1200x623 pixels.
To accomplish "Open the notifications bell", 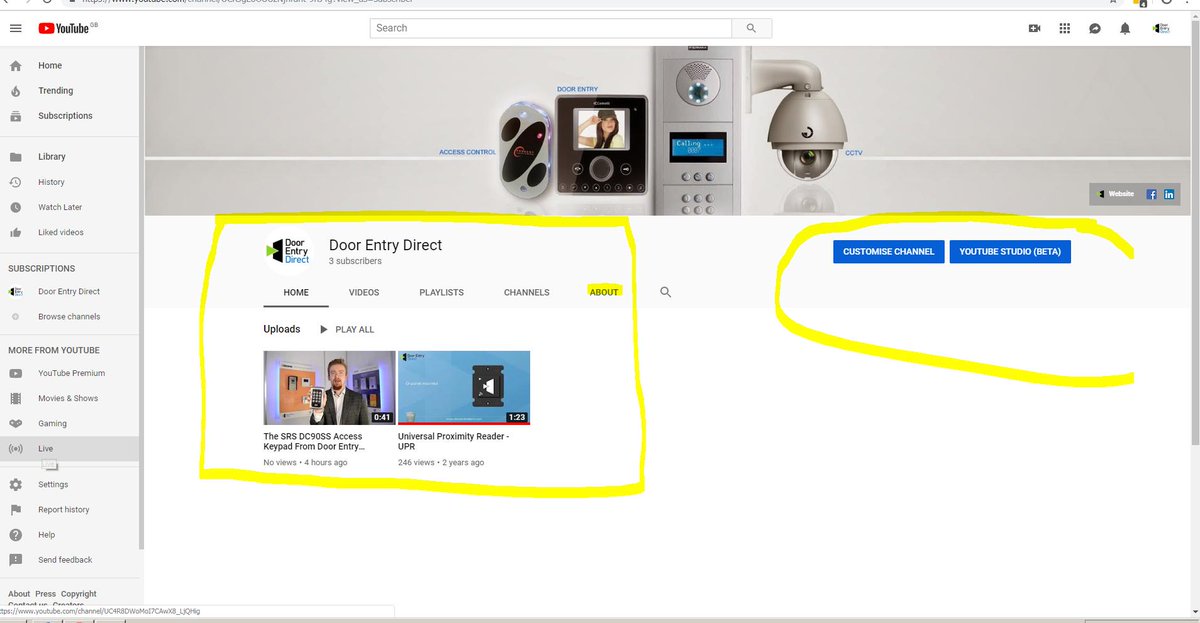I will coord(1125,28).
